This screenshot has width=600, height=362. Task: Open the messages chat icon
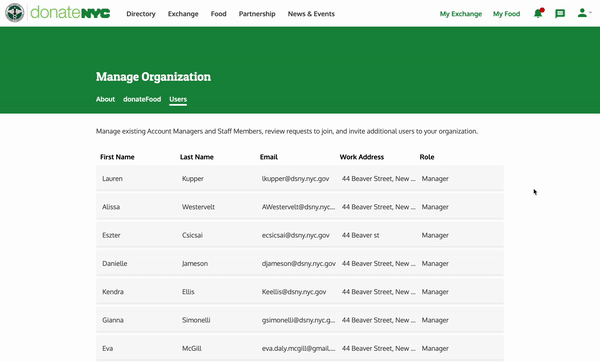[560, 14]
